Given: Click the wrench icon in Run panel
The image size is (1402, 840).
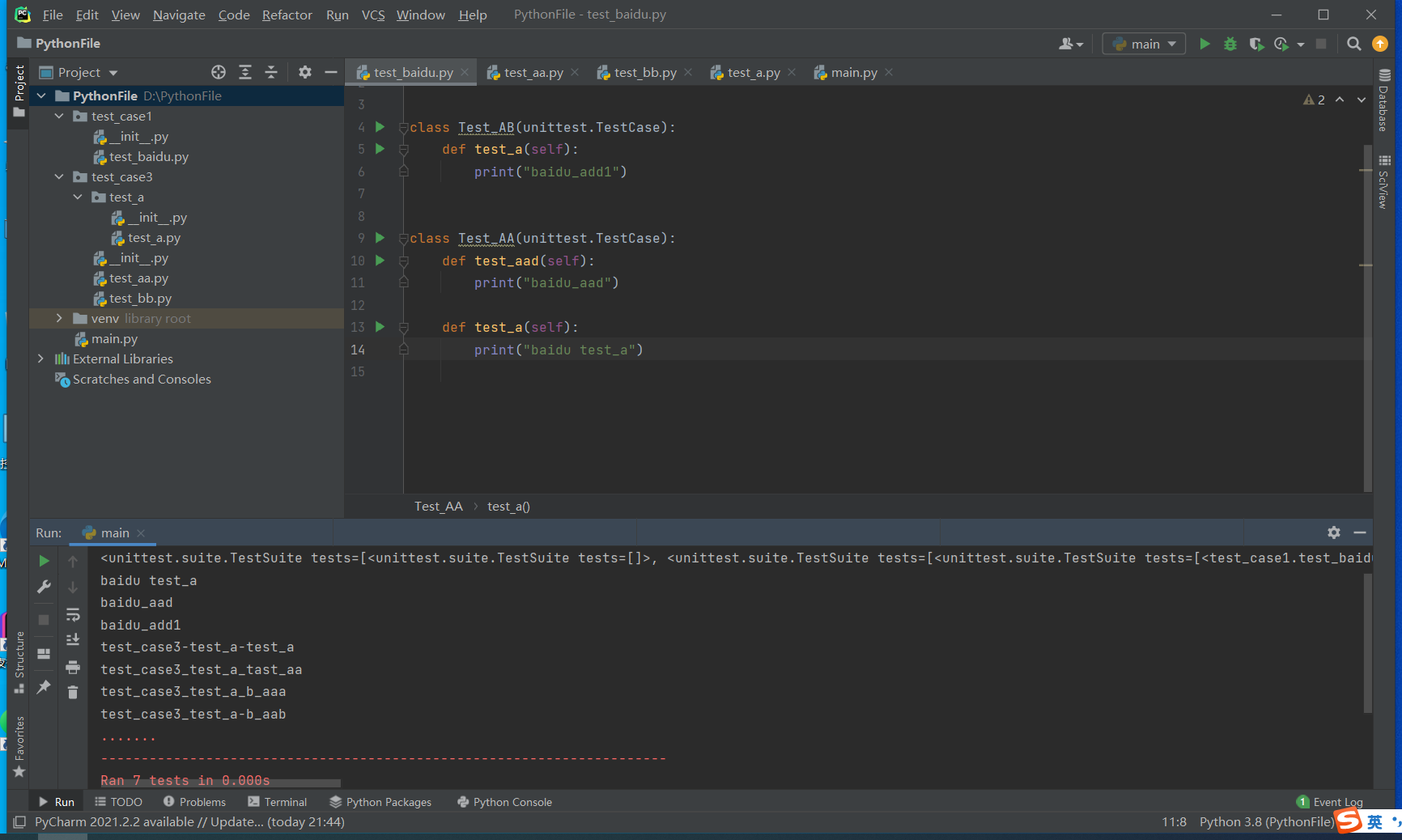Looking at the screenshot, I should pos(45,587).
